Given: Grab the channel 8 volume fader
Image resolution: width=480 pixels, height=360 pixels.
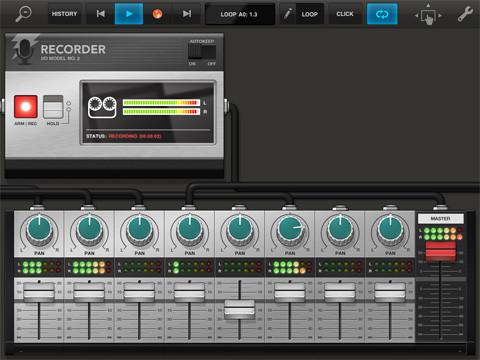Looking at the screenshot, I should pyautogui.click(x=390, y=292).
